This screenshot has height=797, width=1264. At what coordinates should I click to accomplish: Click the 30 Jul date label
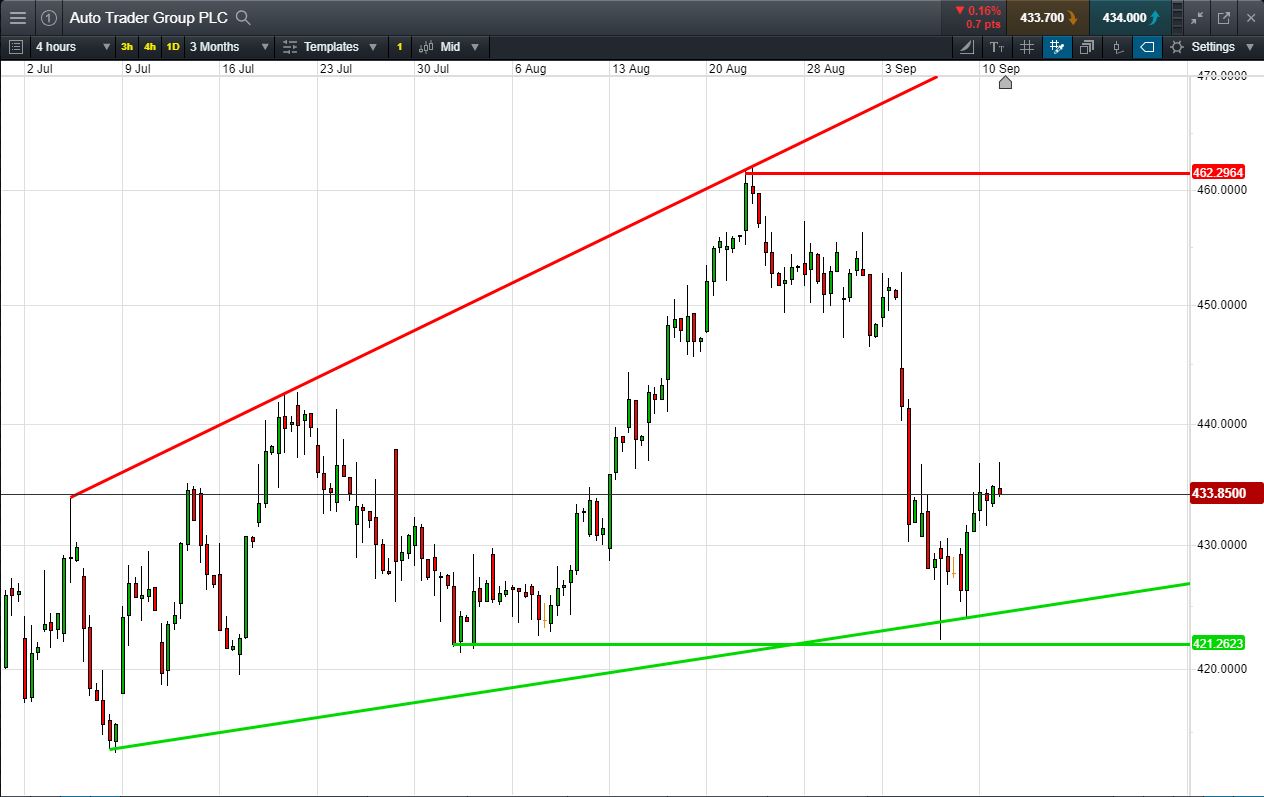(435, 68)
